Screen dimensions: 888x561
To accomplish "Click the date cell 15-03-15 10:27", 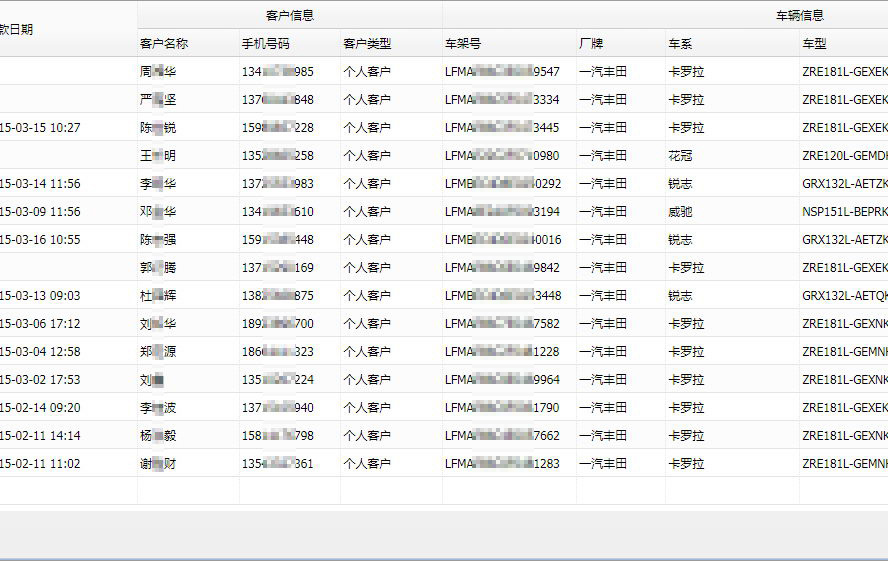I will (x=40, y=128).
